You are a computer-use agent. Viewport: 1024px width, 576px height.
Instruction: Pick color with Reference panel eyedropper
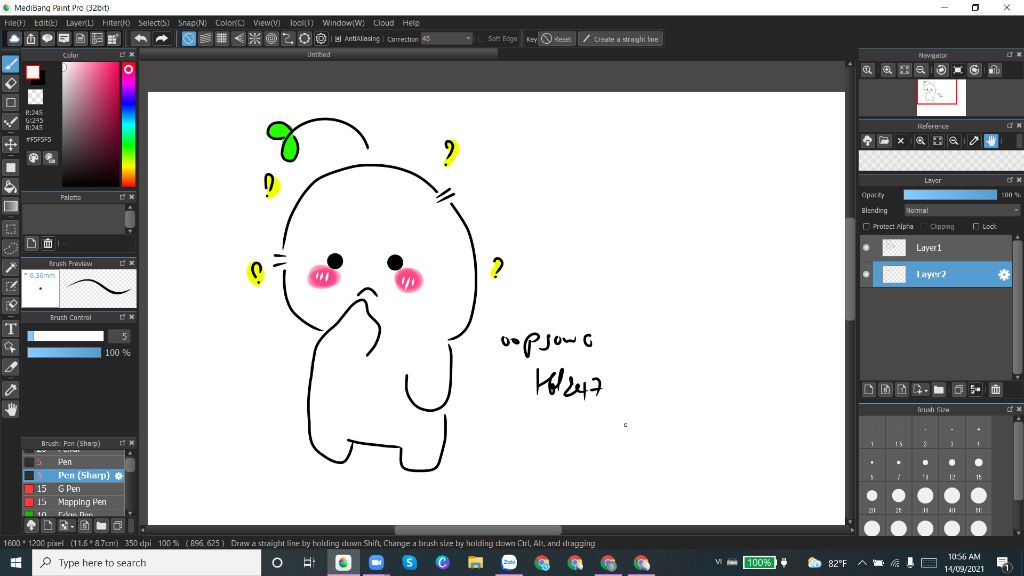[x=974, y=140]
